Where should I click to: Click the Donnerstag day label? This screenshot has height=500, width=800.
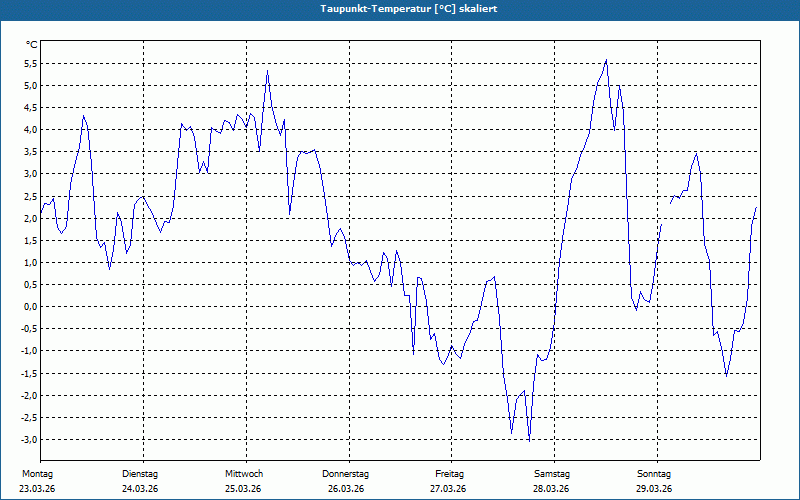345,474
